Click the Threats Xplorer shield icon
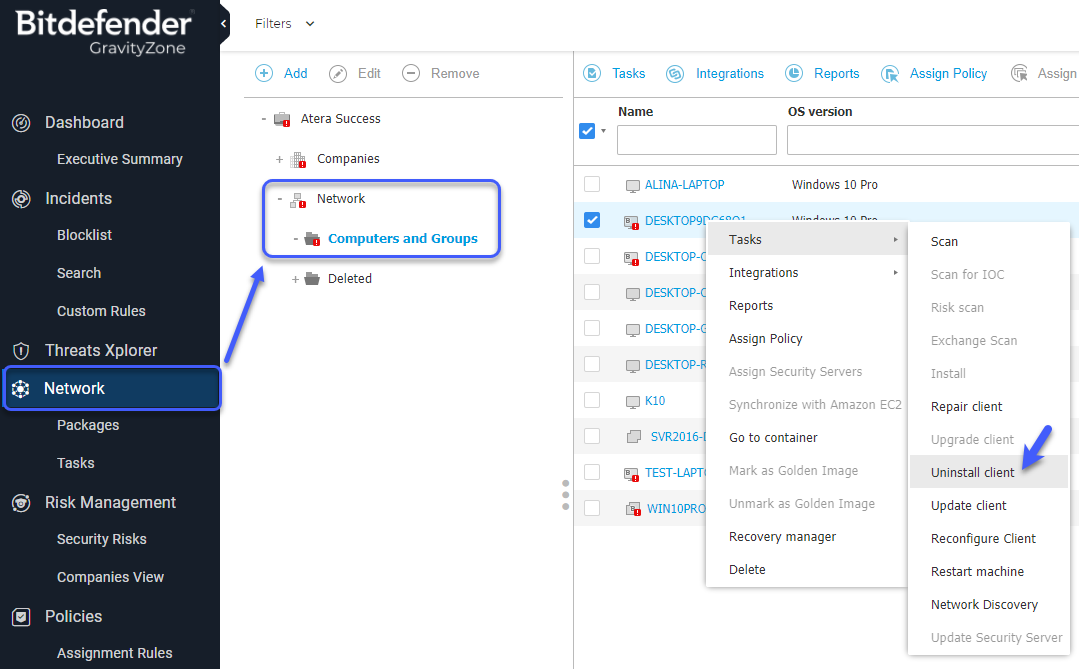 point(21,351)
